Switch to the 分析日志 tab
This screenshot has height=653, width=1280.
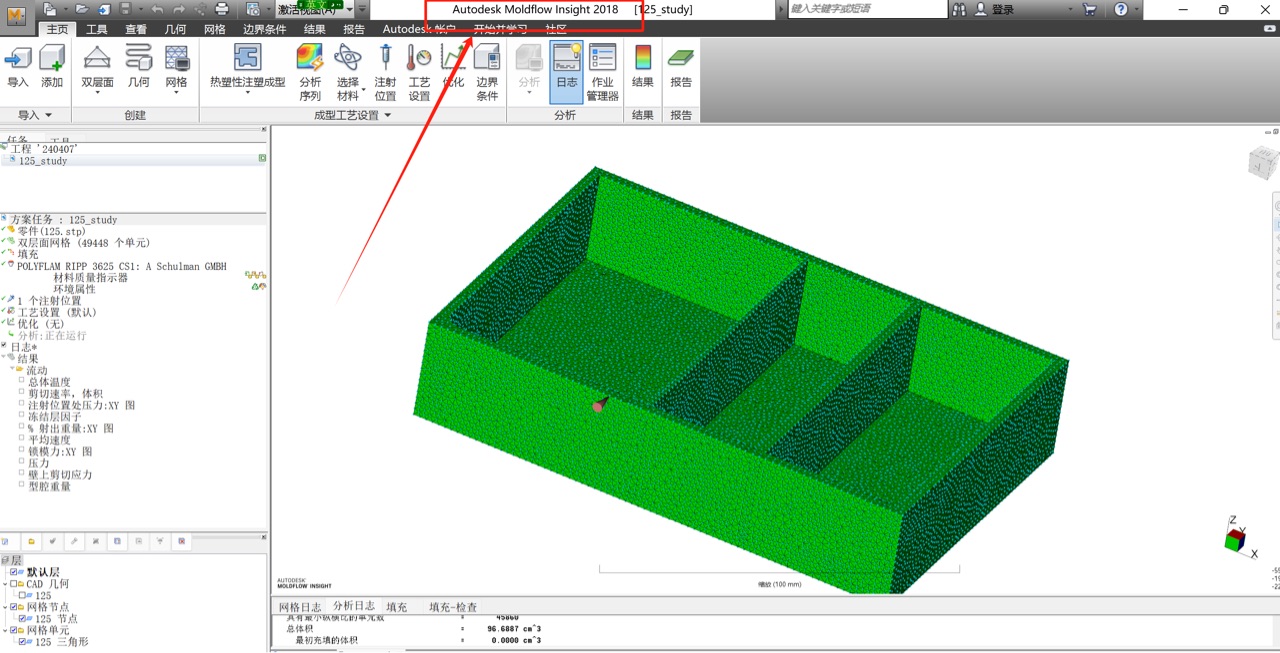click(x=354, y=606)
